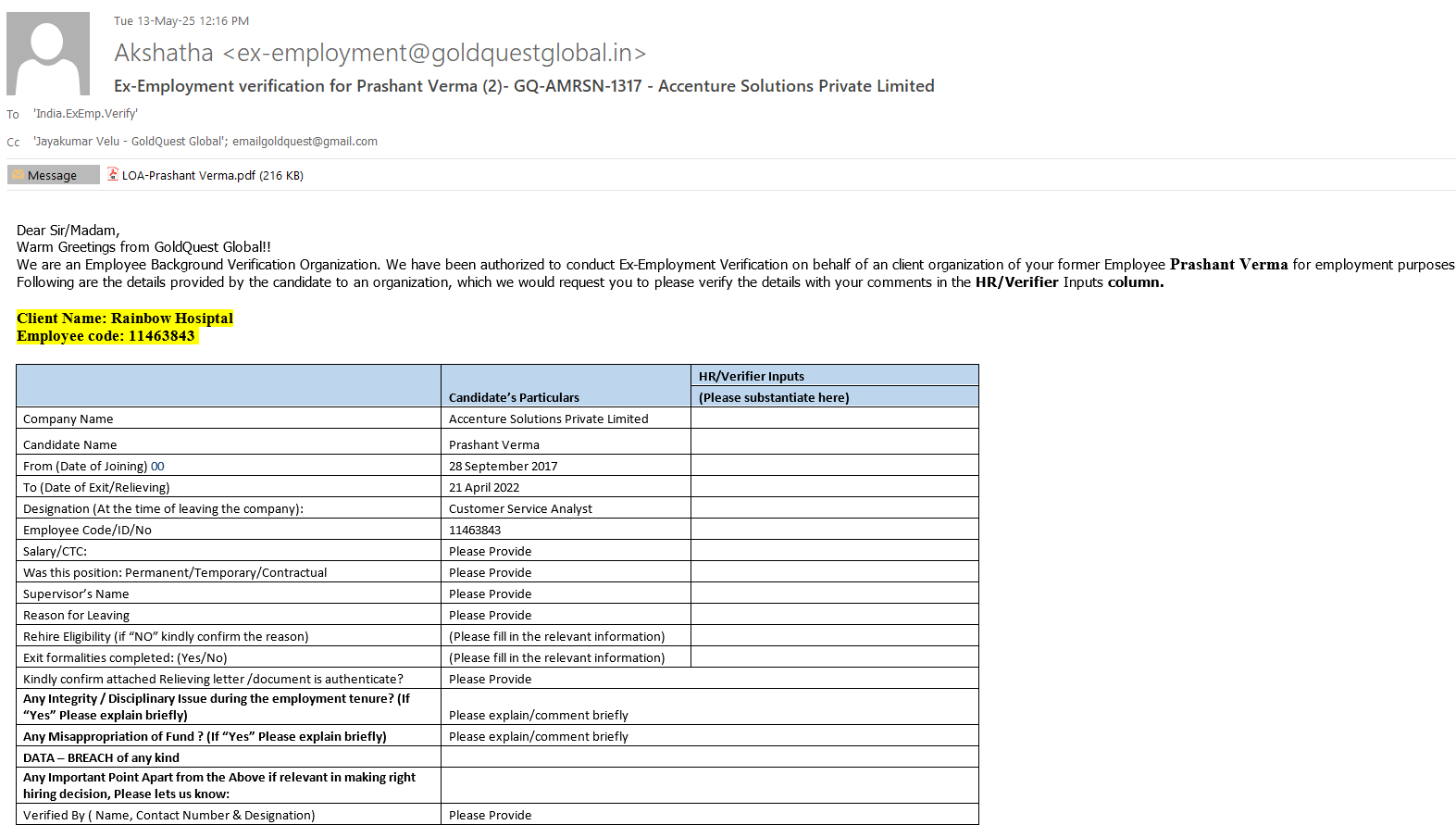Click 'Please Provide' in Reason for Leaving row
1456x825 pixels.
pyautogui.click(x=490, y=615)
